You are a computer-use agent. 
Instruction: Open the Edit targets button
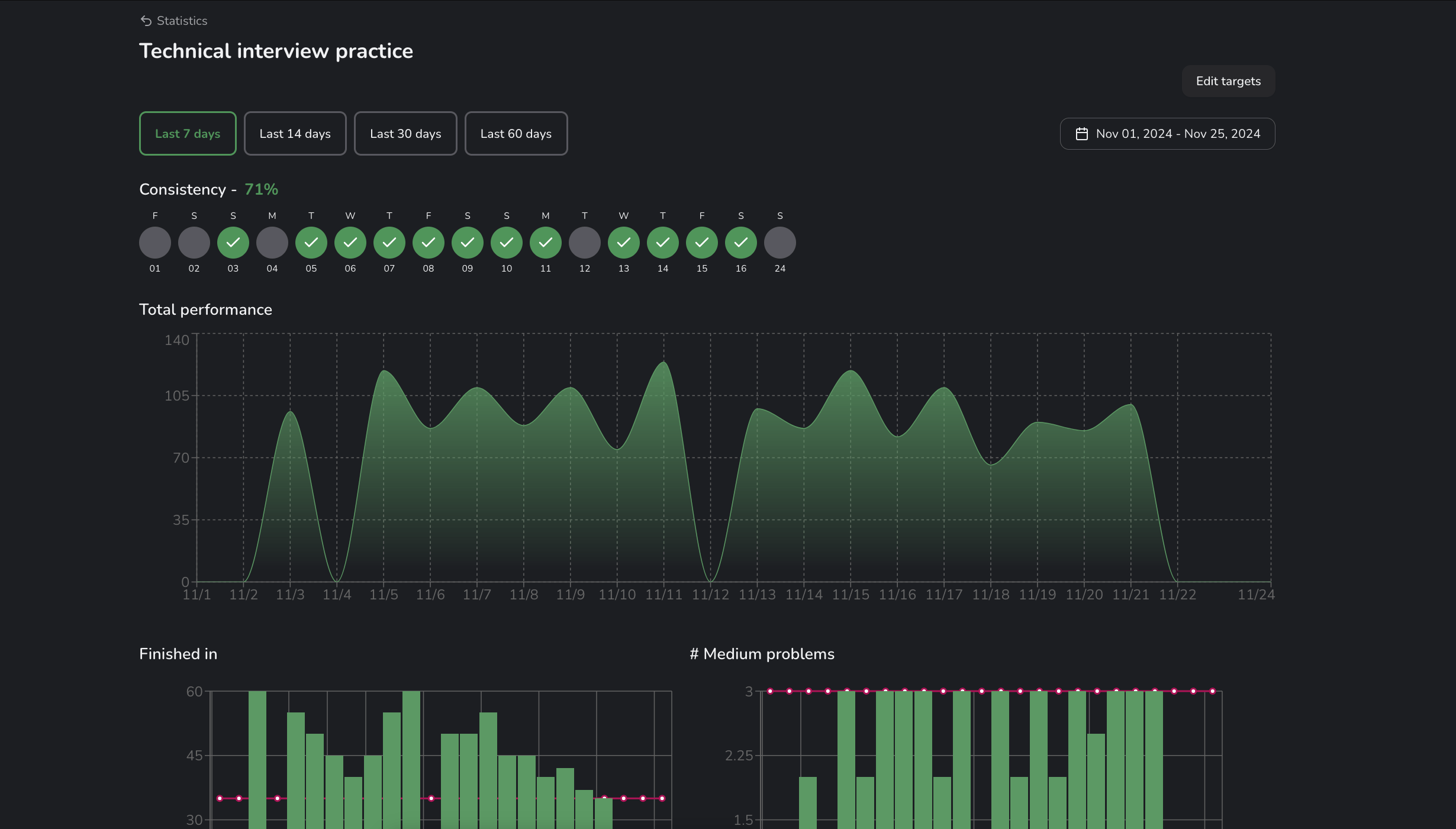pyautogui.click(x=1228, y=81)
